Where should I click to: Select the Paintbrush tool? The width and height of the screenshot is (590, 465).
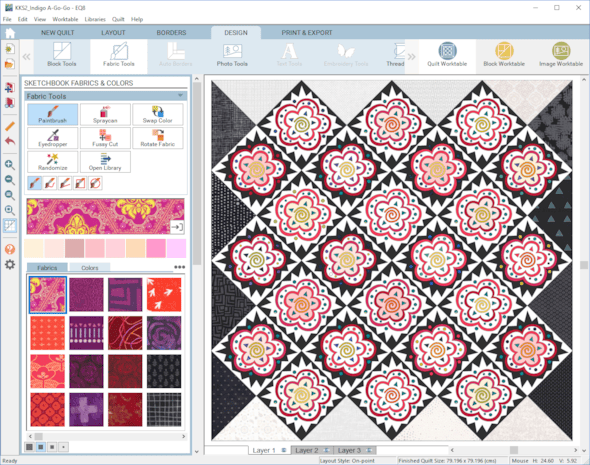point(53,114)
